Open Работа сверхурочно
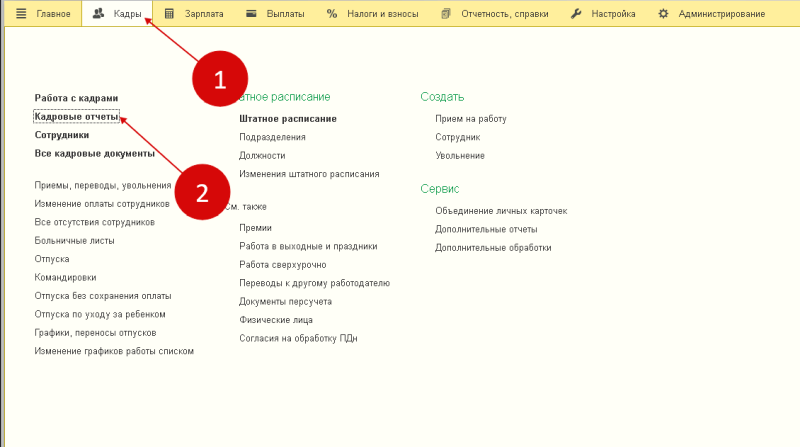Viewport: 800px width, 447px height. 283,265
